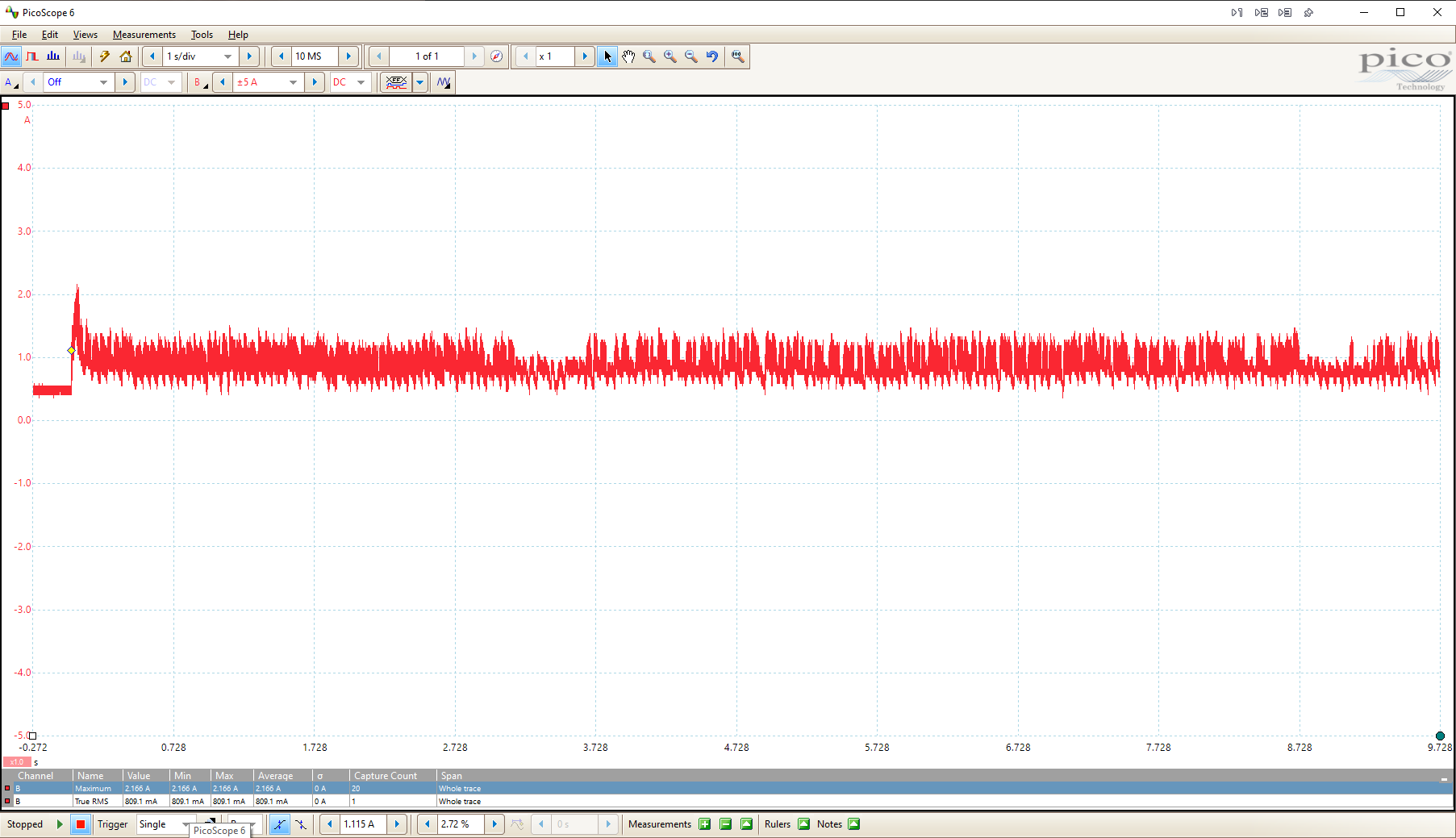Click the time ruler handle at bottom-left of graph
Viewport: 1456px width, 838px height.
pos(33,736)
